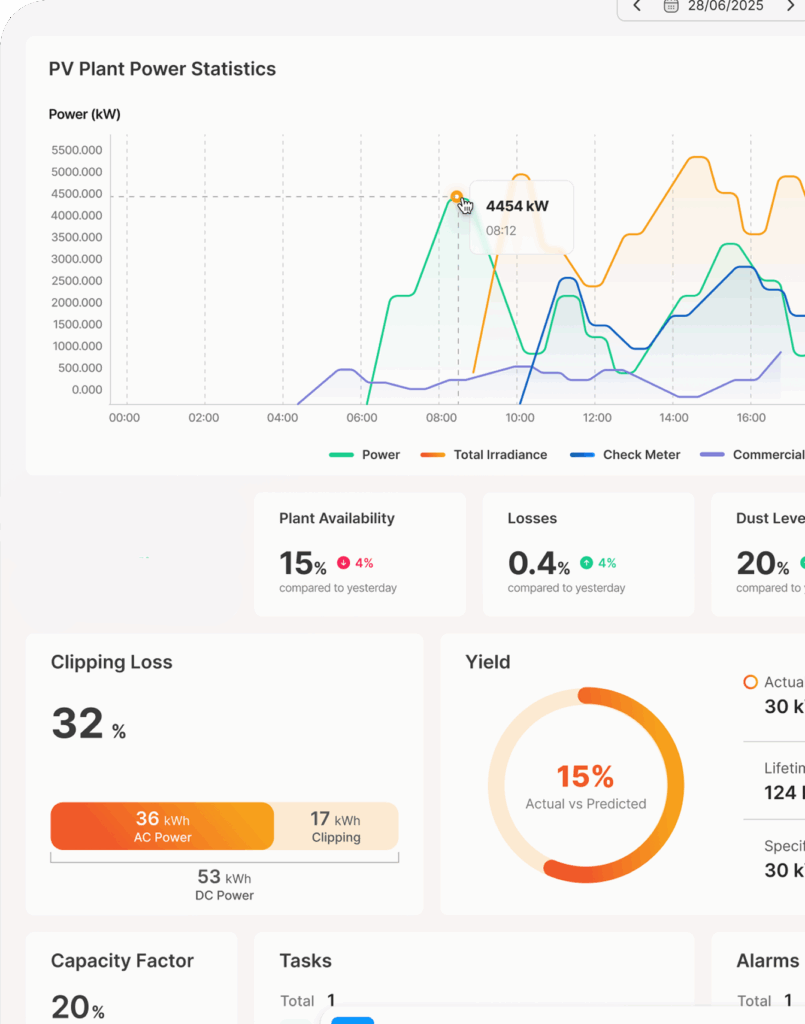The height and width of the screenshot is (1024, 805).
Task: Click the green up-arrow badge in Losses
Action: 586,563
